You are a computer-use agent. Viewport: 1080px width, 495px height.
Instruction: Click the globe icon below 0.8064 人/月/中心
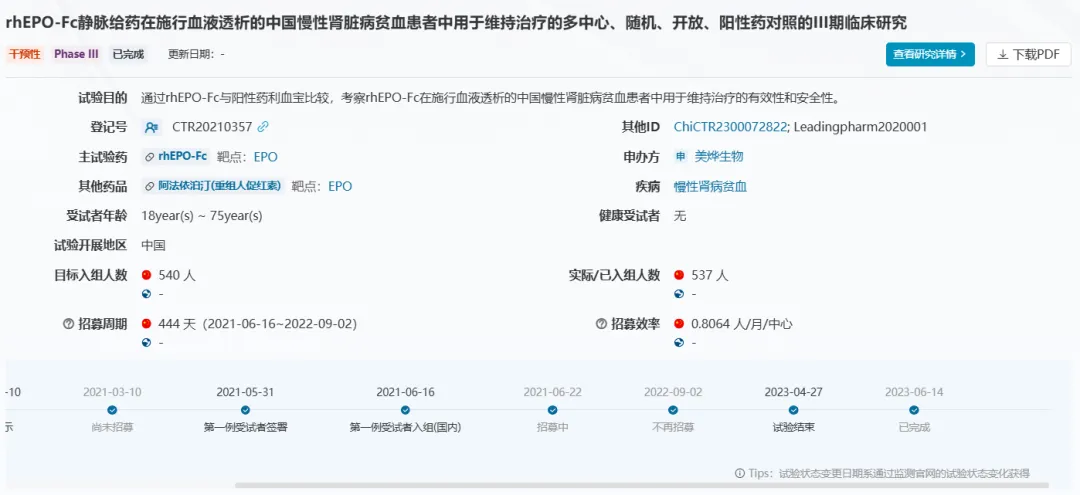click(x=679, y=343)
